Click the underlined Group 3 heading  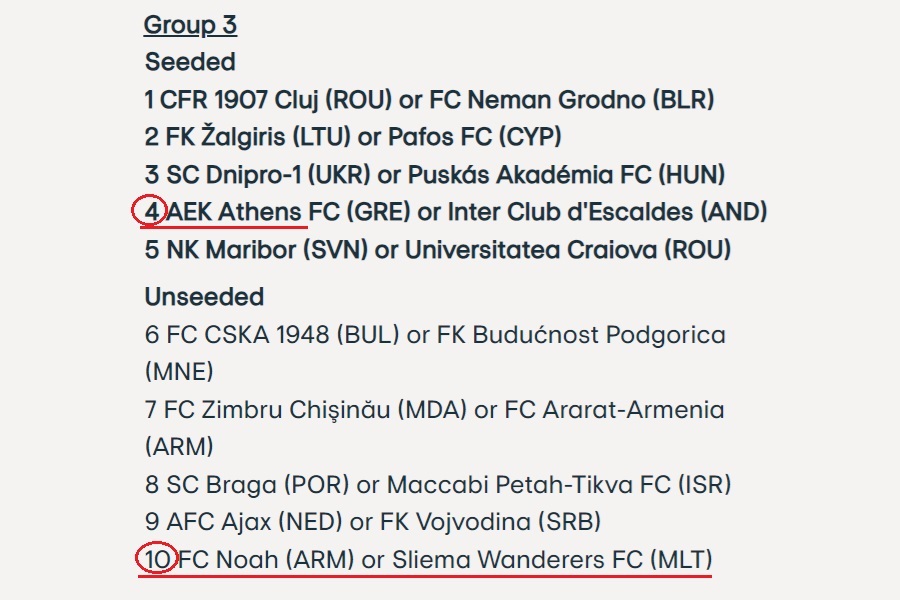pyautogui.click(x=191, y=25)
